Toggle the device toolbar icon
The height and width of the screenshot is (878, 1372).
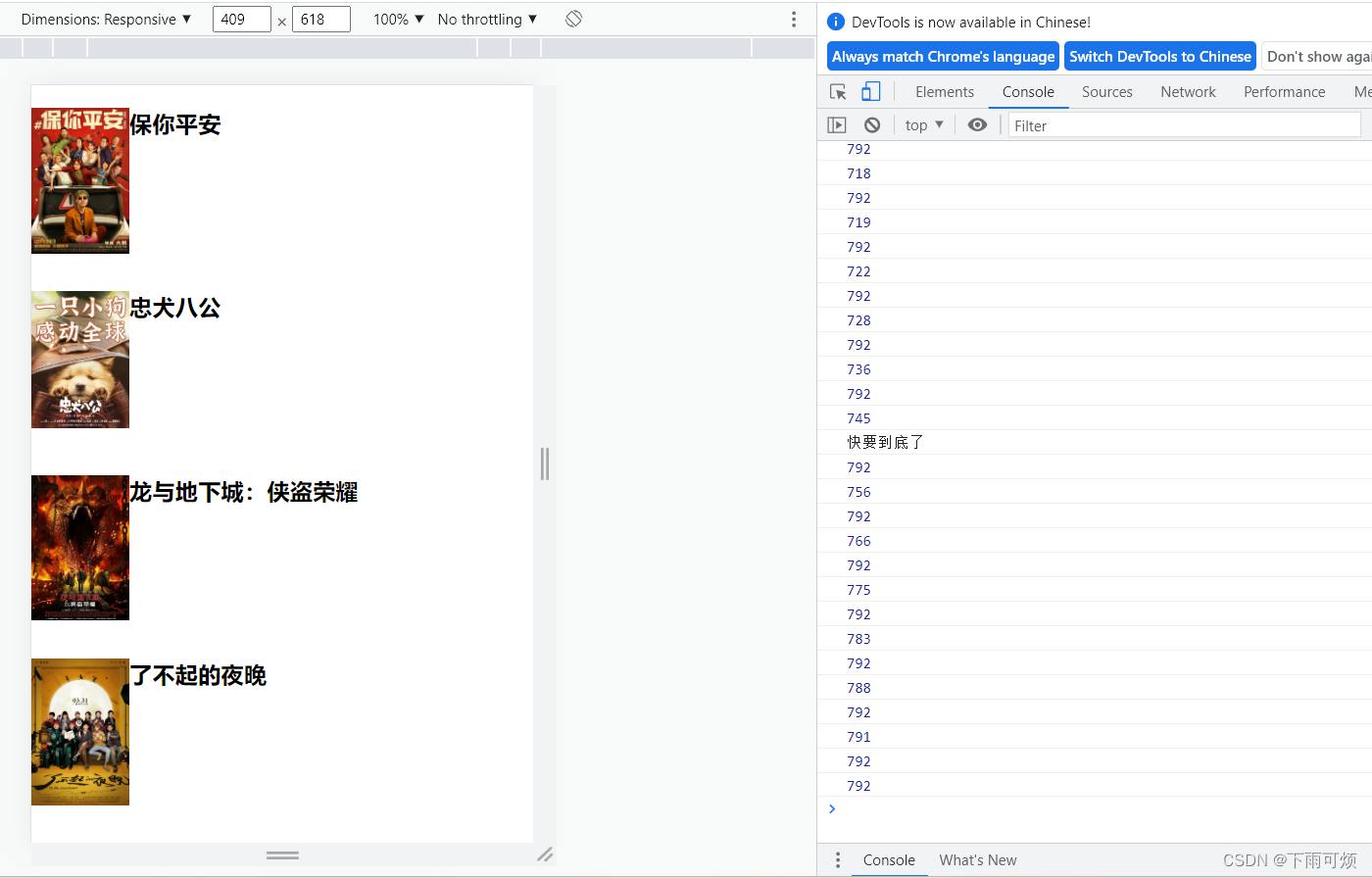870,92
